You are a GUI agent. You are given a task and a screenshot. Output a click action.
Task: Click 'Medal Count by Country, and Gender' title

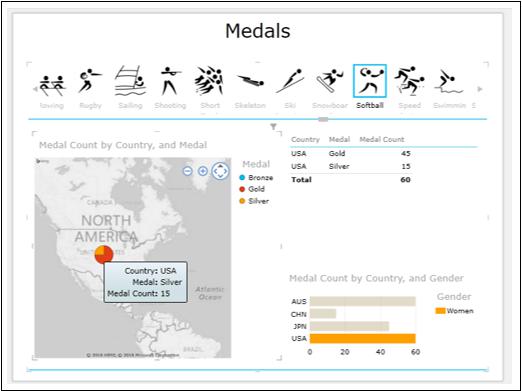[376, 278]
